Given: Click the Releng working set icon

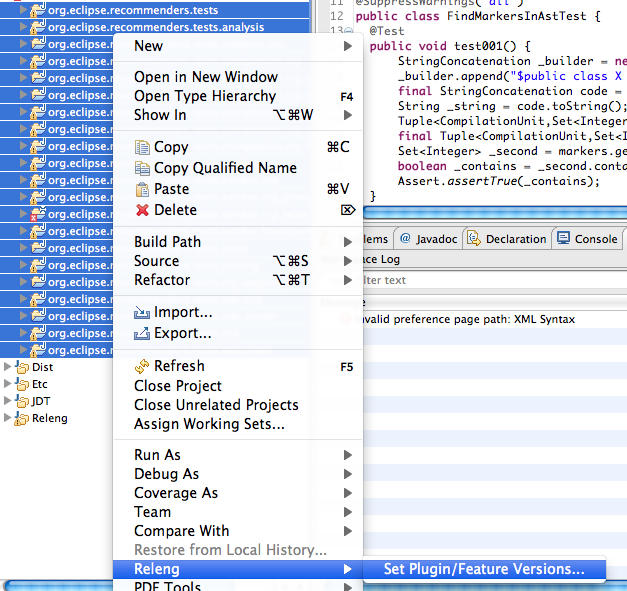Looking at the screenshot, I should click(21, 418).
